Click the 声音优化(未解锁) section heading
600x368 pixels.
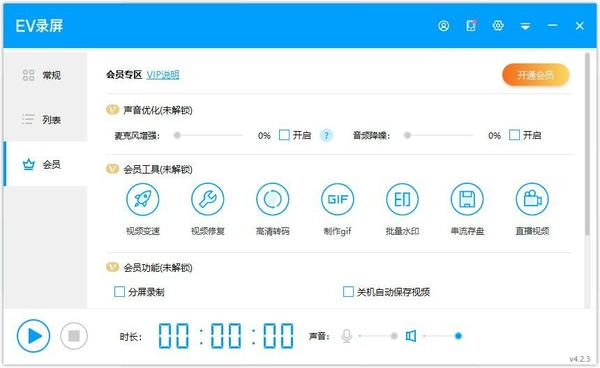tap(158, 111)
